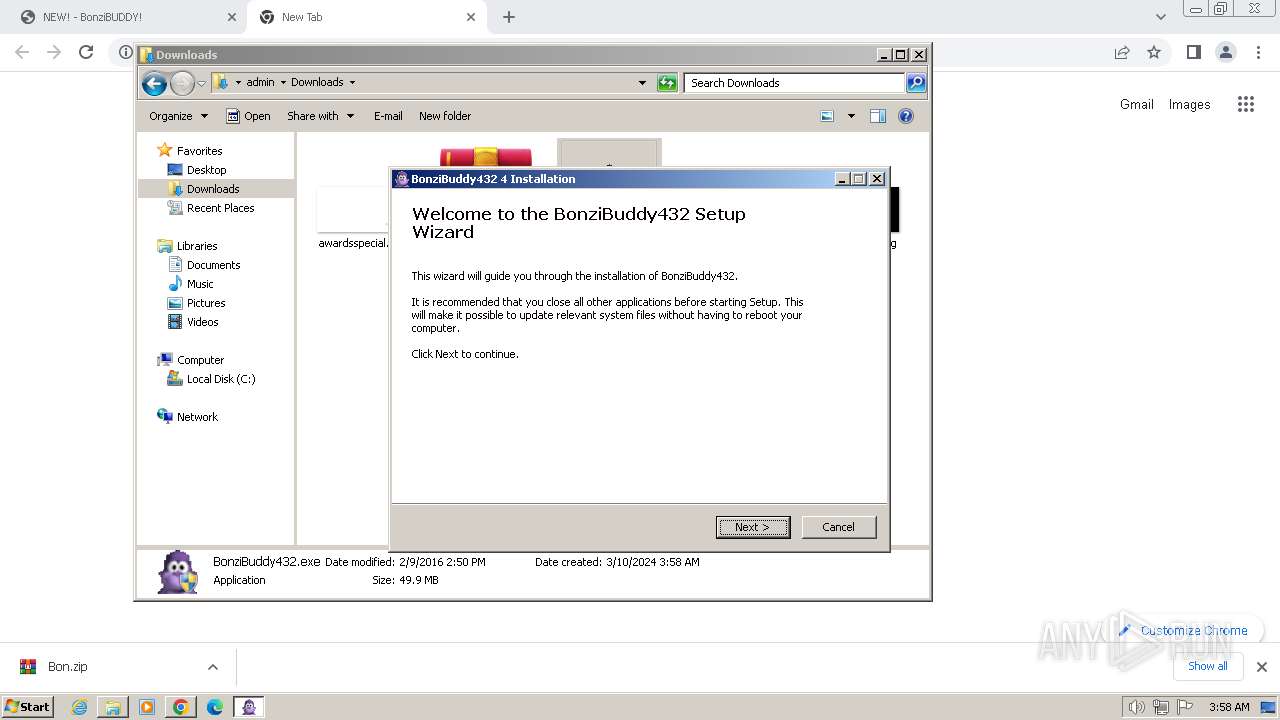Image resolution: width=1280 pixels, height=720 pixels.
Task: Click Next in BonziBuddy432 setup wizard
Action: [x=753, y=527]
